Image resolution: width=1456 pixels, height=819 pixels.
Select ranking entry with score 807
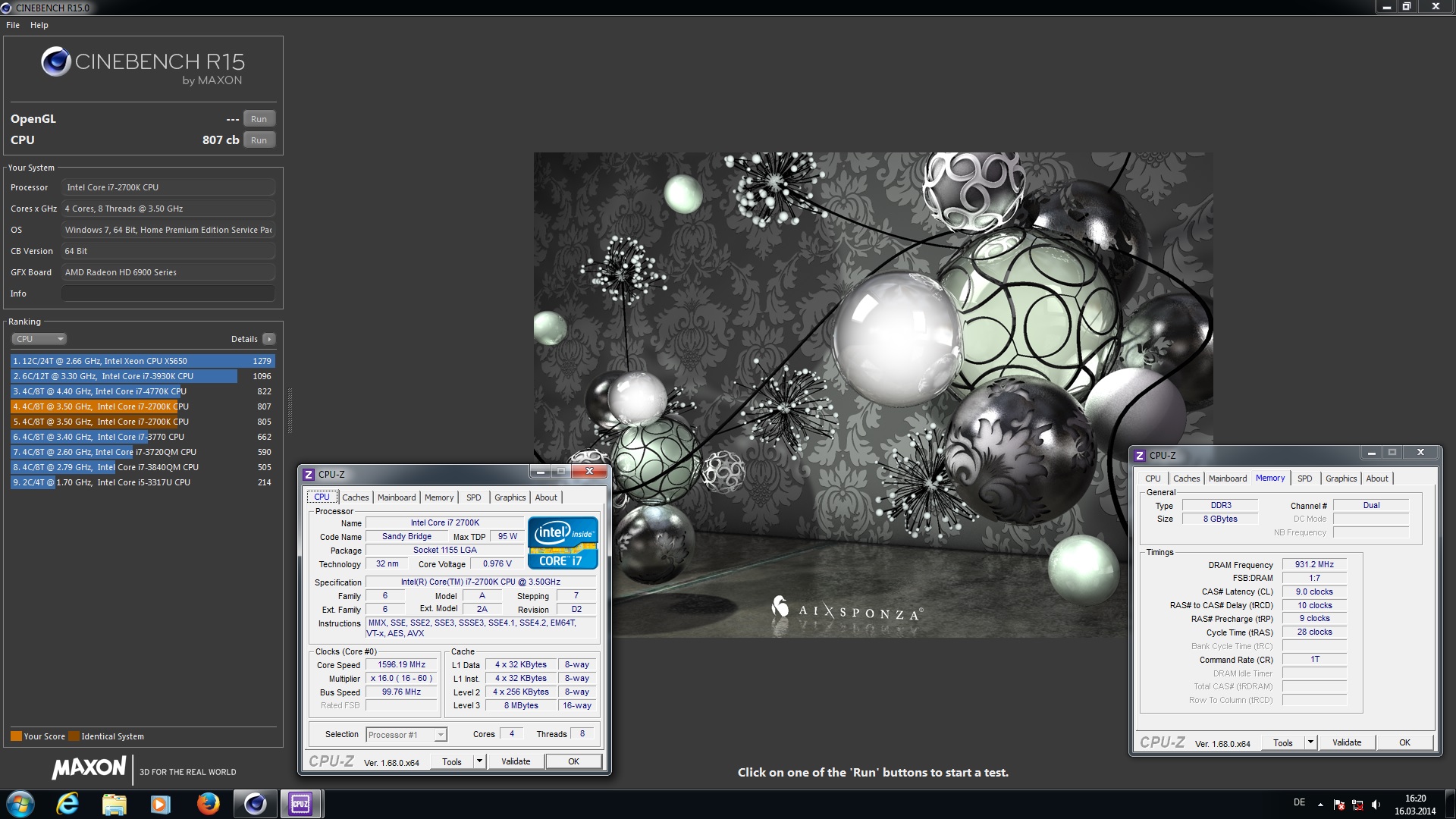click(x=143, y=406)
